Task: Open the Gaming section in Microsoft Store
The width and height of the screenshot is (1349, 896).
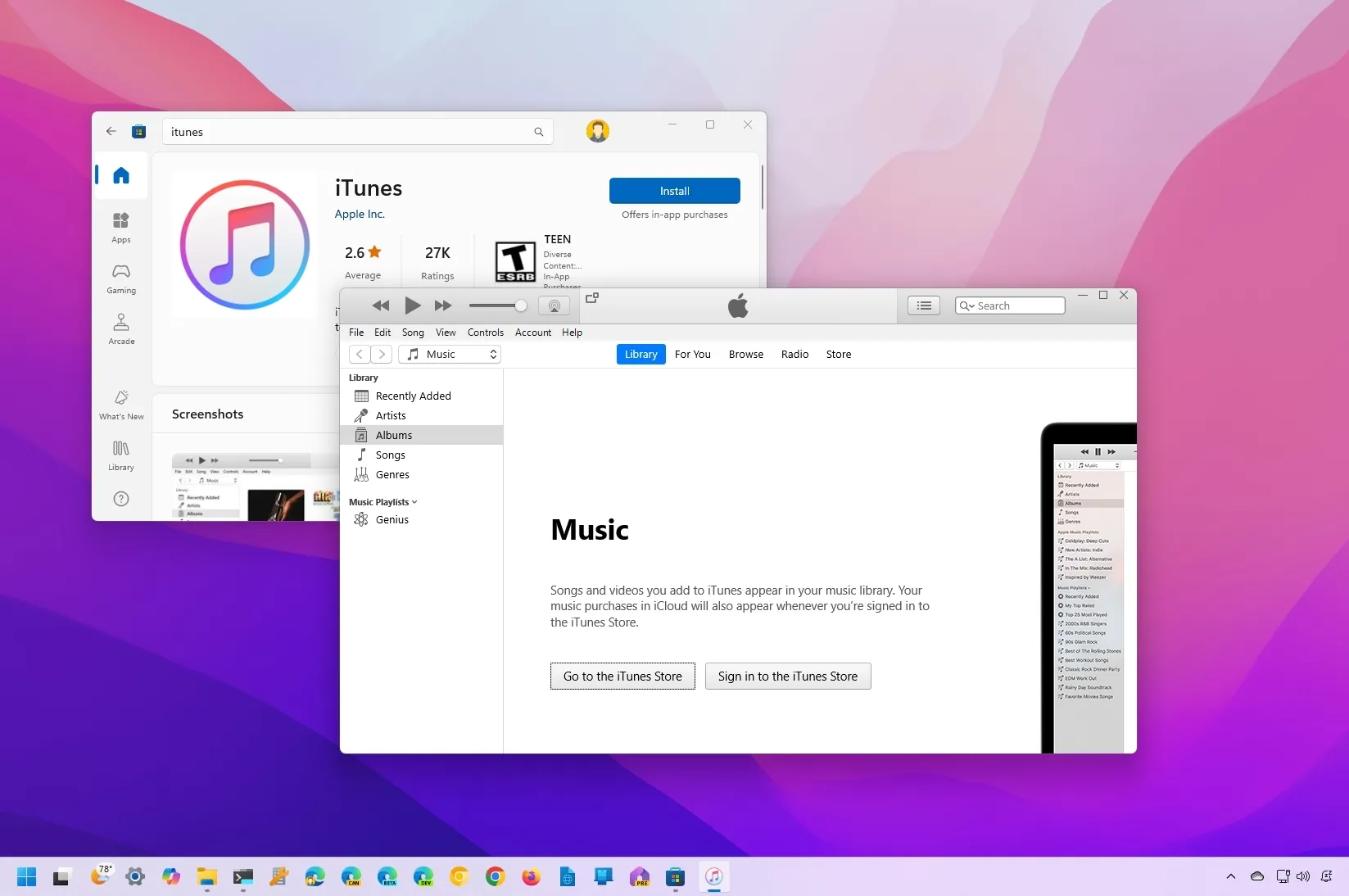Action: [121, 278]
